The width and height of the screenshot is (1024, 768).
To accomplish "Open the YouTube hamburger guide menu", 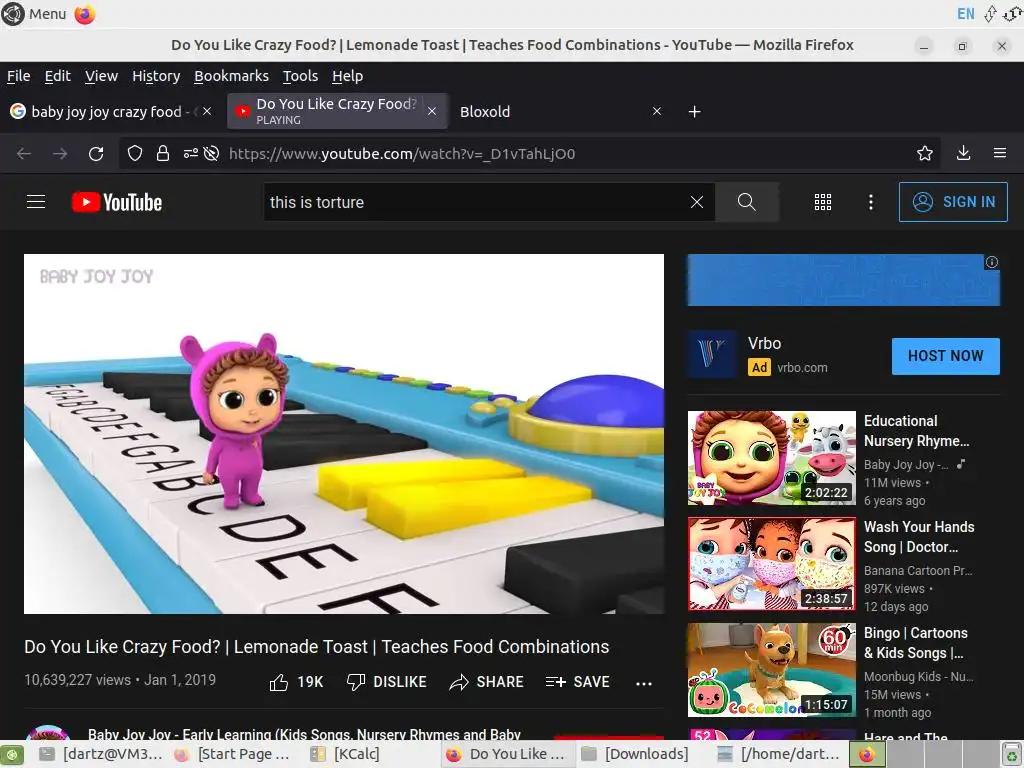I will pos(36,202).
